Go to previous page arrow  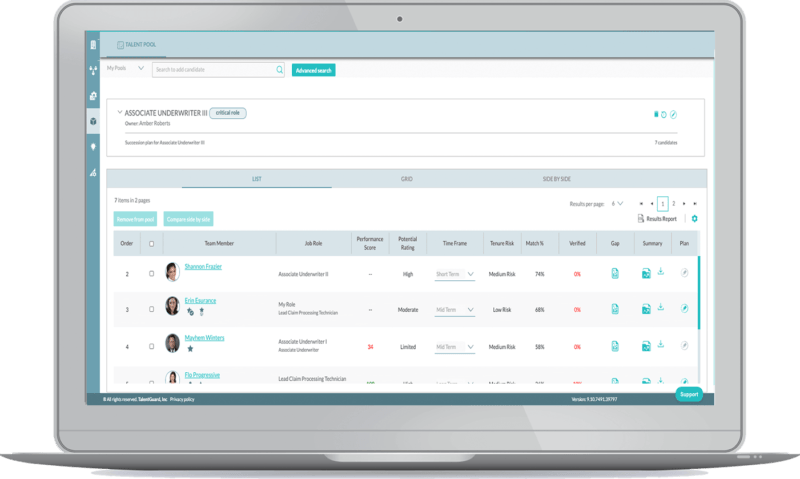click(x=652, y=204)
